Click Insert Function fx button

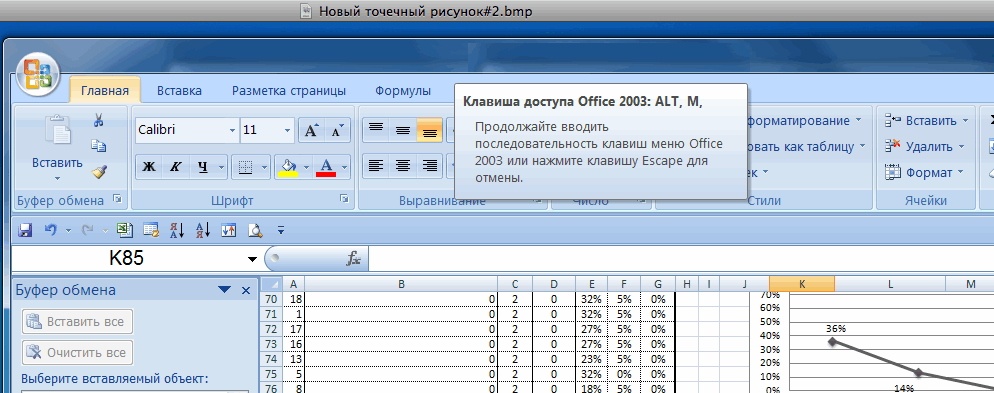pyautogui.click(x=353, y=259)
